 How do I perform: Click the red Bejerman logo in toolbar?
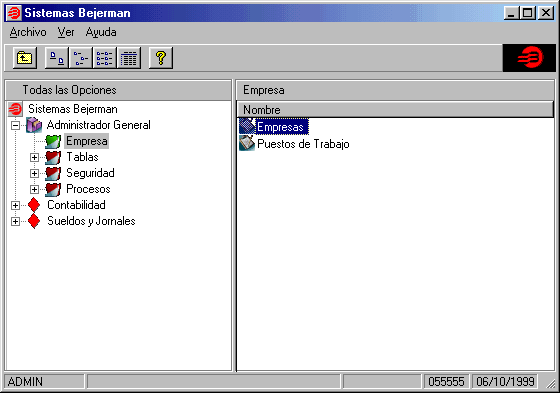[x=529, y=58]
